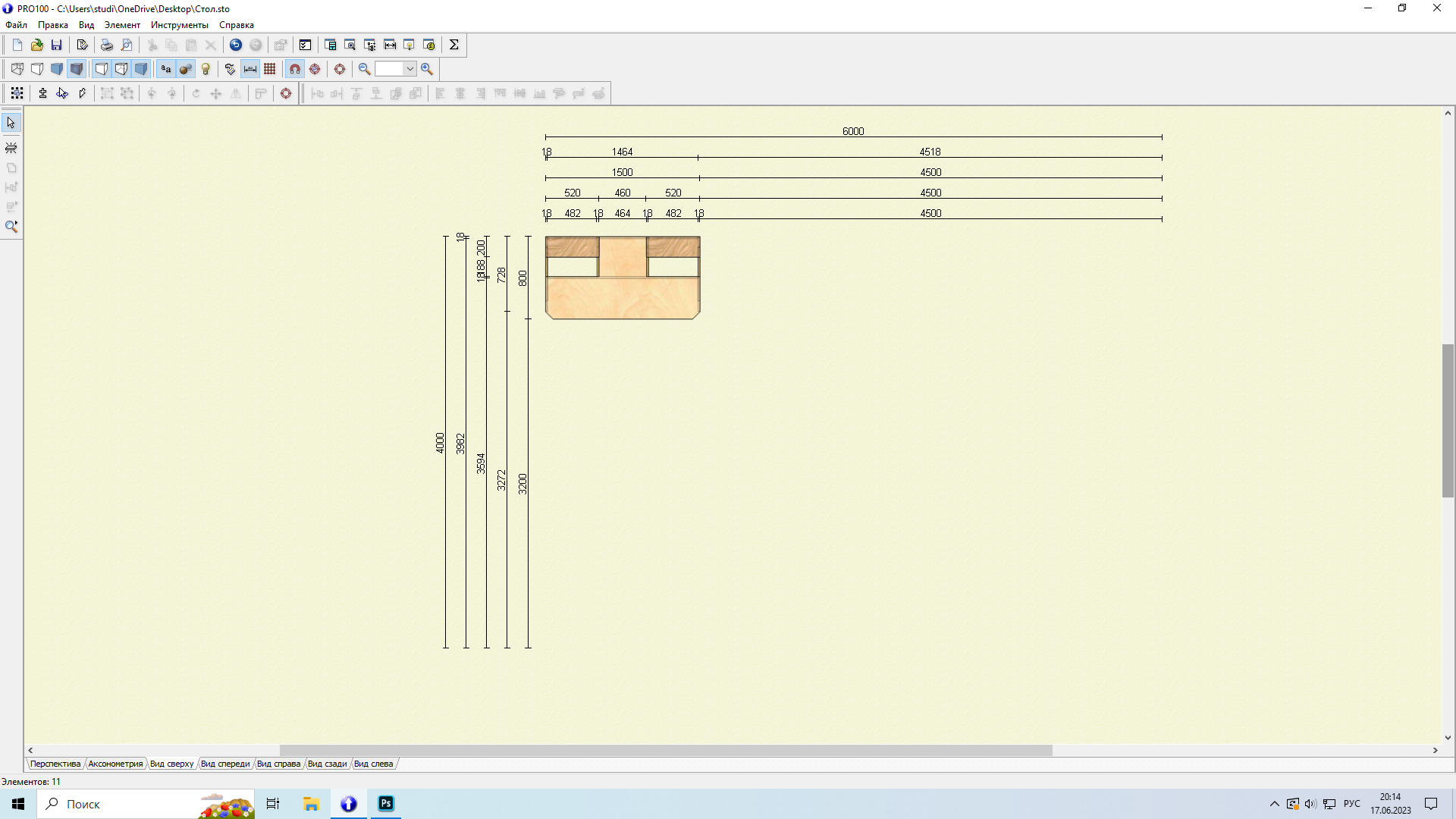Switch to the Аксонометрия view tab
The height and width of the screenshot is (819, 1456).
tap(115, 764)
